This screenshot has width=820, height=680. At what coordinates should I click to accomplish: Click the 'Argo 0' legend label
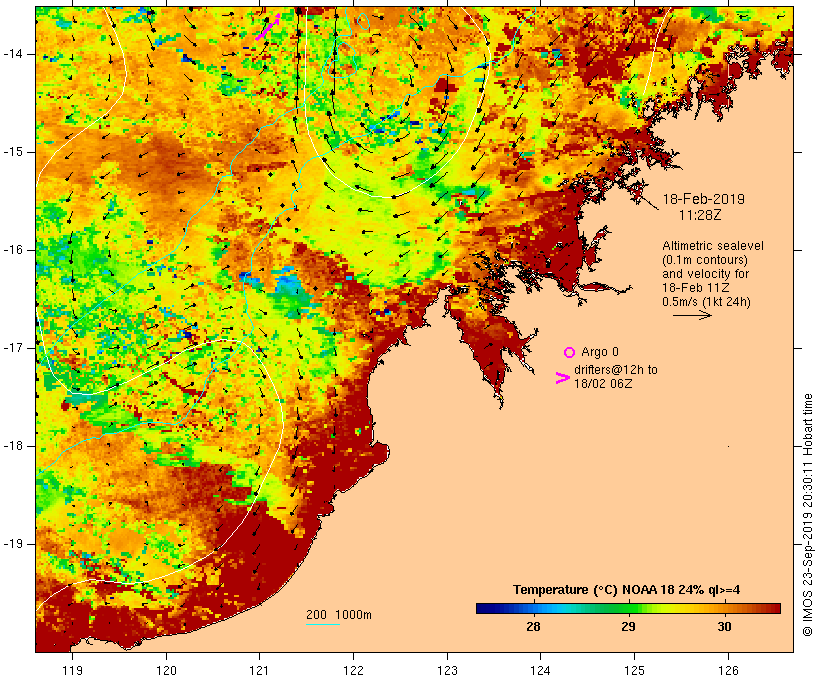[x=600, y=352]
